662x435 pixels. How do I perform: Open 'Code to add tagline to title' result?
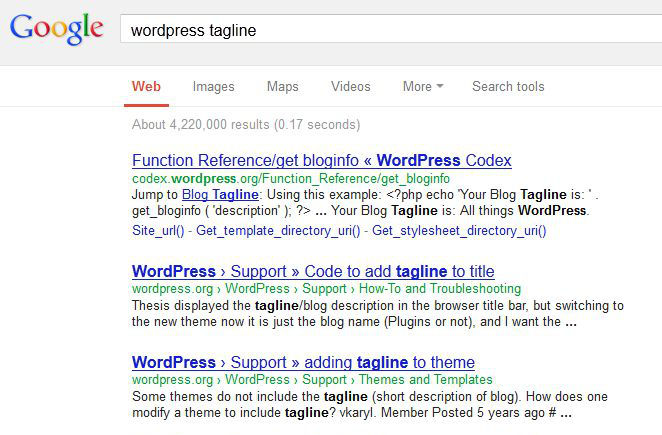313,271
